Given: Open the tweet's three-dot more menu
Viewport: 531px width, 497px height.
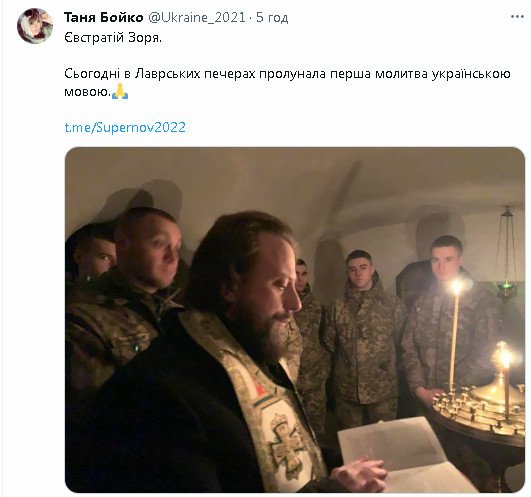Looking at the screenshot, I should tap(517, 17).
